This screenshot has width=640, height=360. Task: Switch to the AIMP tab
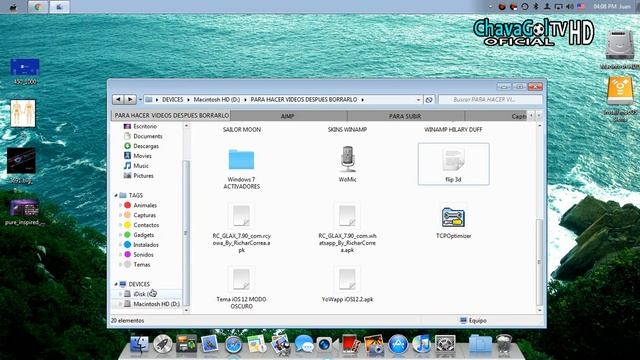289,116
